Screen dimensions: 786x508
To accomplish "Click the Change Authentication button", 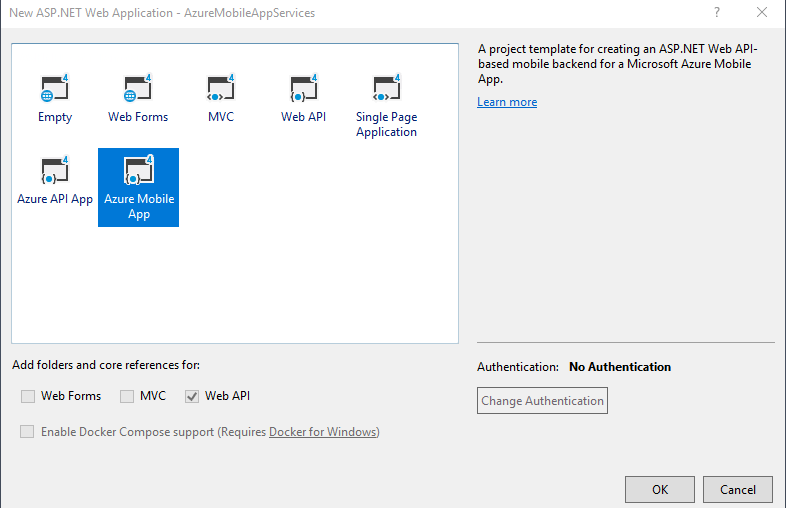I will click(542, 400).
